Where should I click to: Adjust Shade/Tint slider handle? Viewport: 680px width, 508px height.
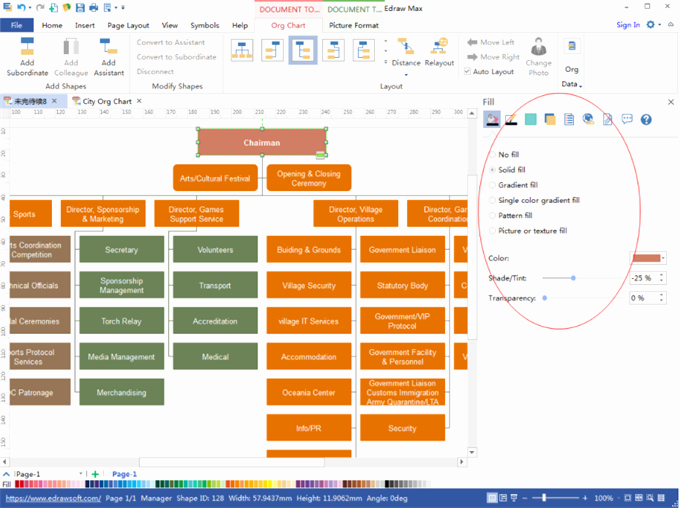coord(573,278)
